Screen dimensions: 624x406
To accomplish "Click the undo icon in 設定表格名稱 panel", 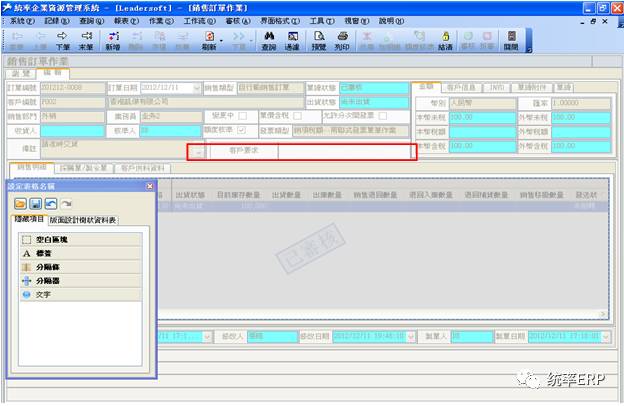I will coord(50,204).
